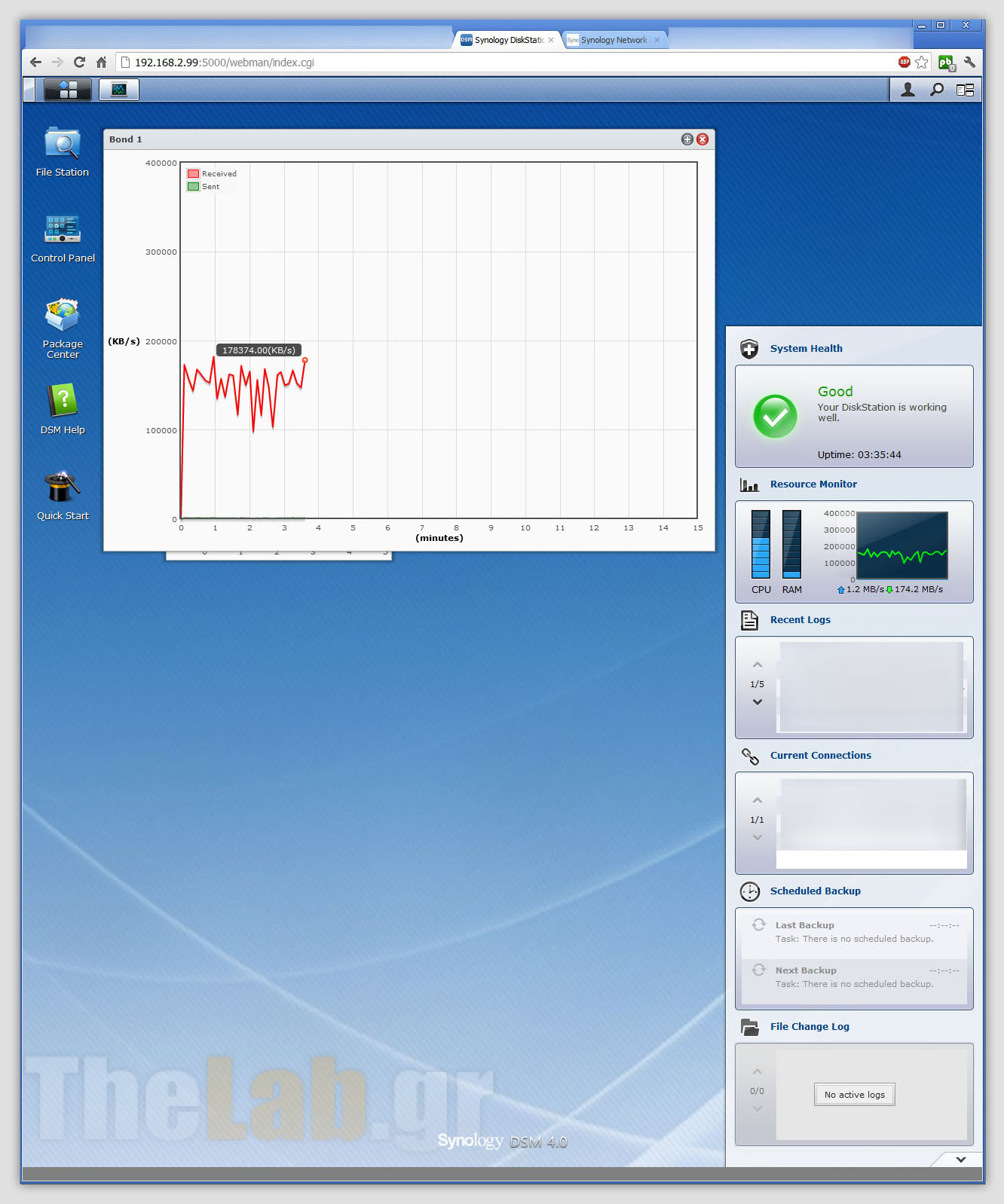Image resolution: width=1004 pixels, height=1204 pixels.
Task: Click the network mini graph in Resource Monitor
Action: tap(902, 545)
